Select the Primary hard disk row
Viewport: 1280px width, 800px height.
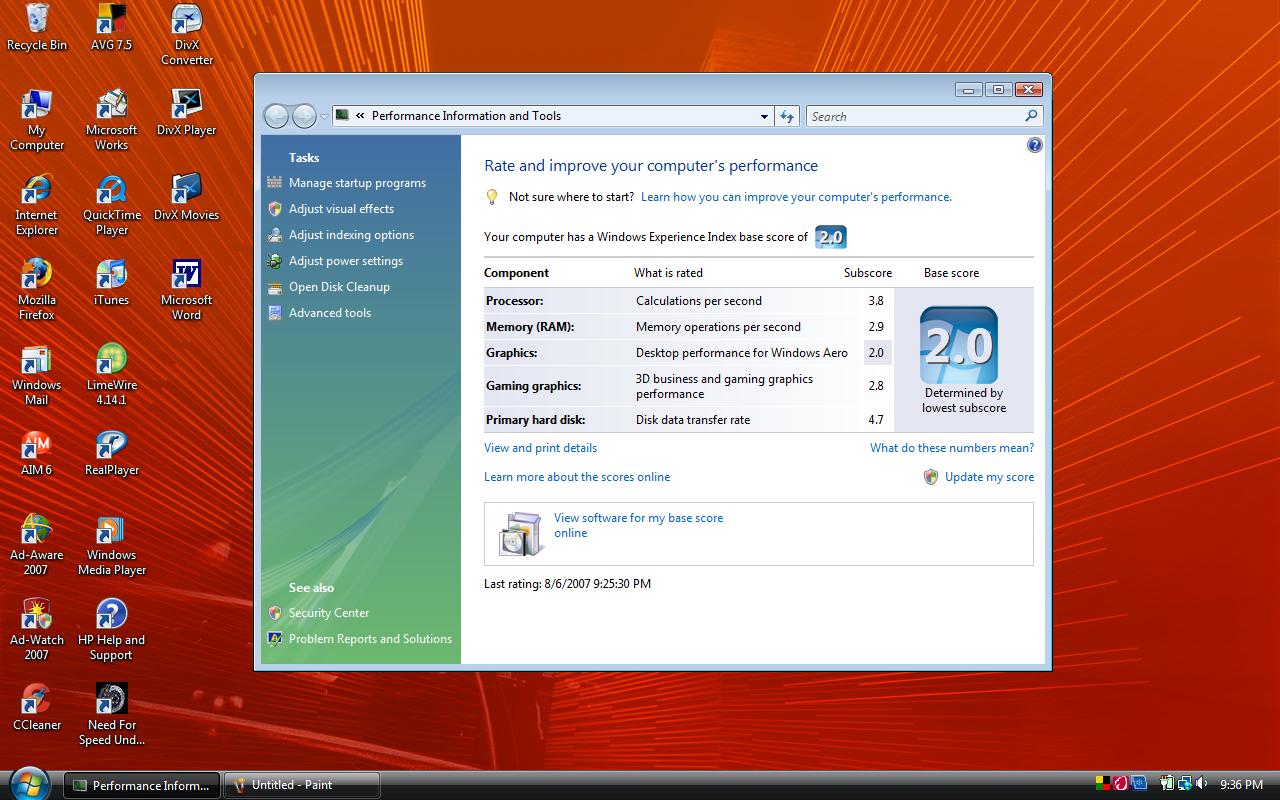[x=689, y=420]
